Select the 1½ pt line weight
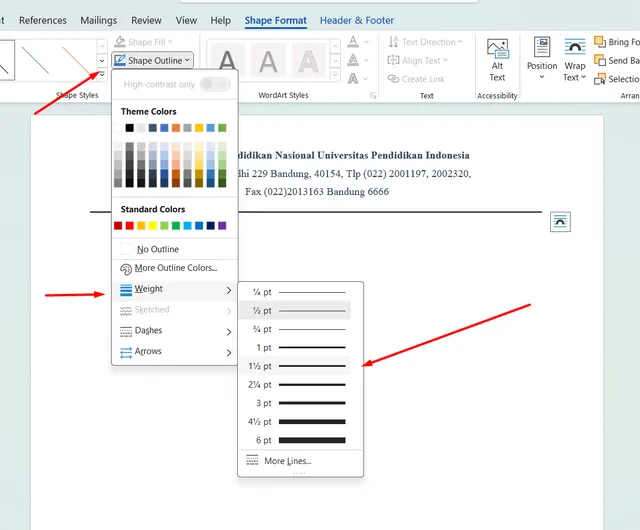Screen dimensions: 640x530 tap(300, 366)
